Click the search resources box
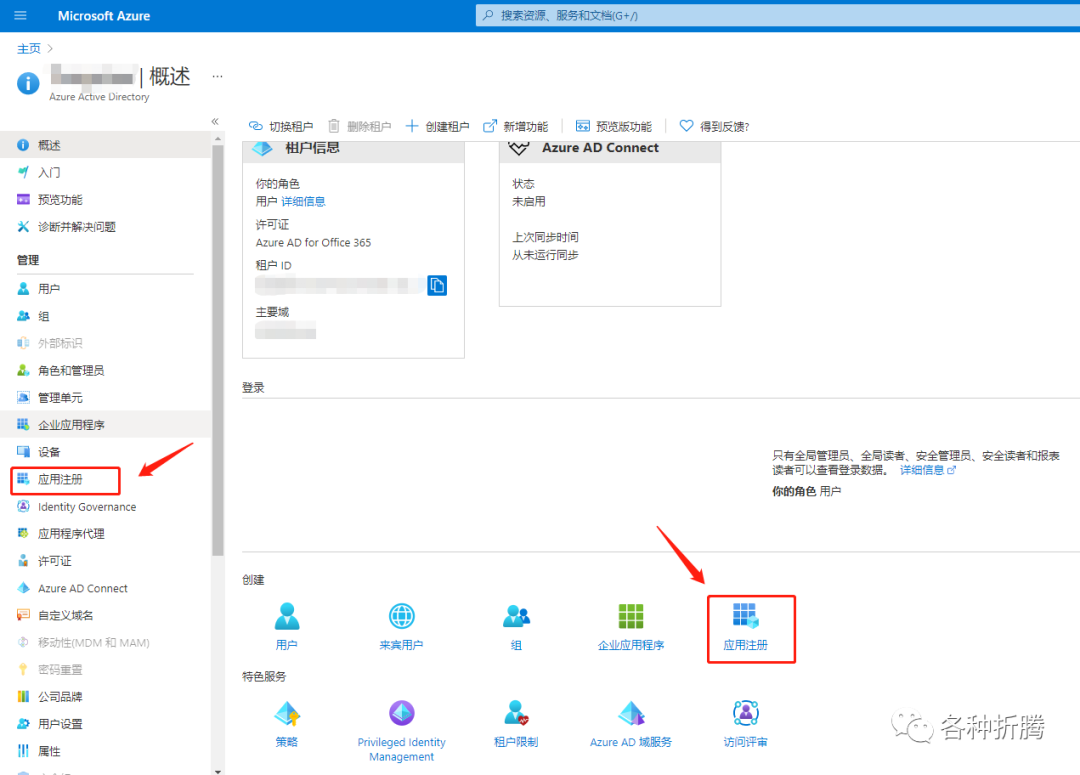1080x775 pixels. click(778, 15)
